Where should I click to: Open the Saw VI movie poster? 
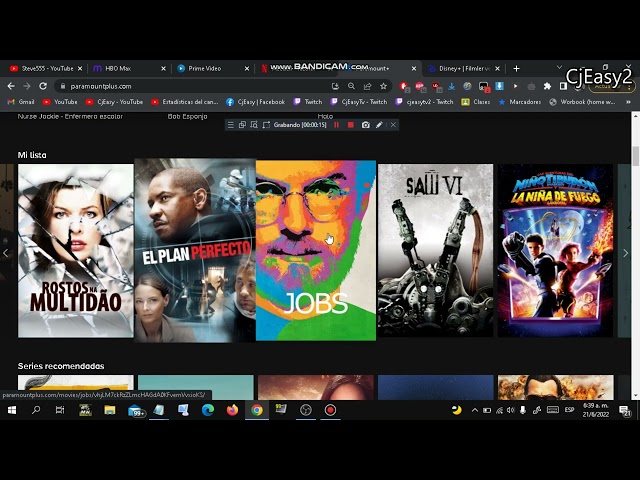[x=436, y=251]
